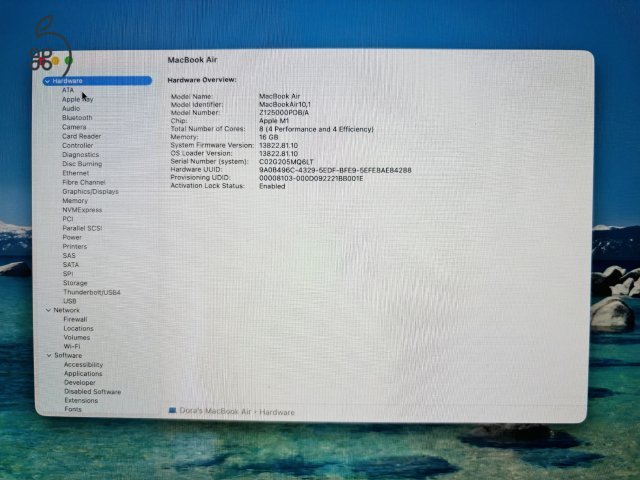Select Thunderbolt/USB4 item

92,292
